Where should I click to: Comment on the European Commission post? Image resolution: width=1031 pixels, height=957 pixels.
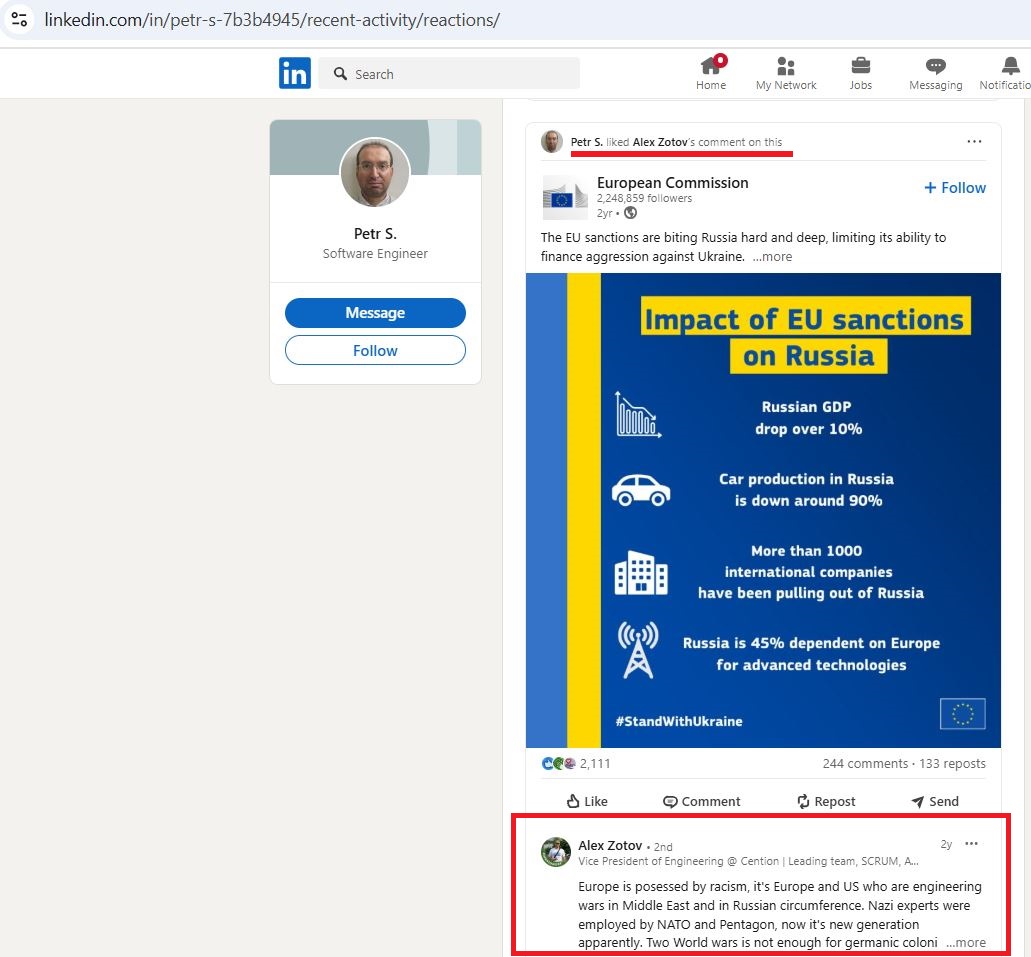702,801
